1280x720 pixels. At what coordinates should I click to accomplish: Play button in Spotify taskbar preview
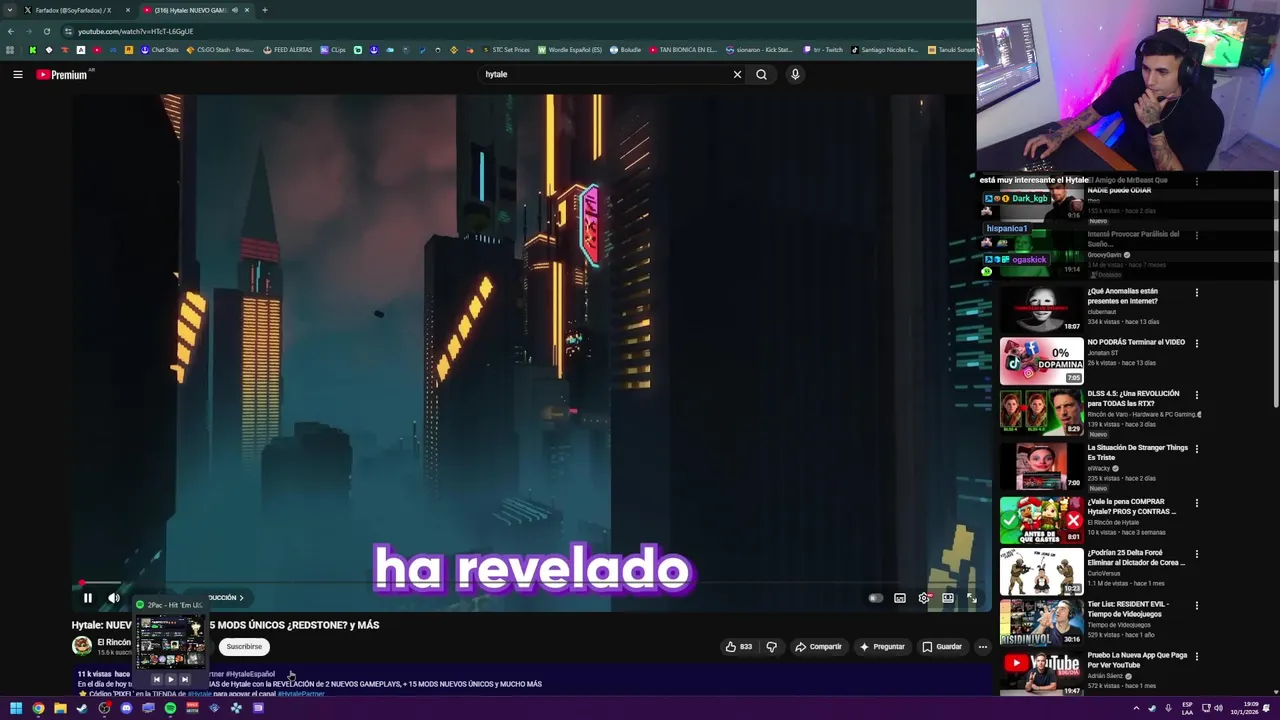point(170,679)
